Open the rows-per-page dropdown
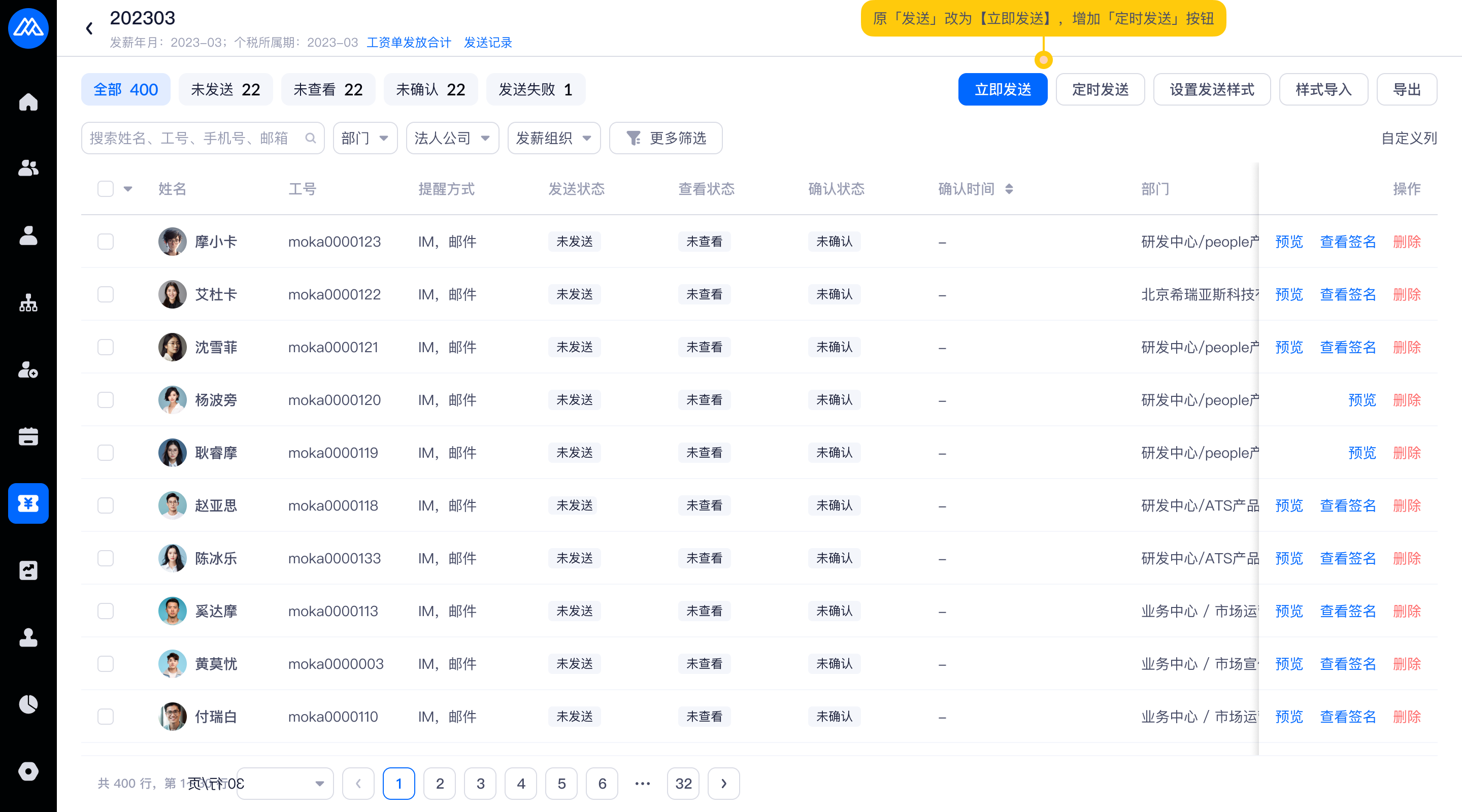1462x812 pixels. tap(284, 784)
